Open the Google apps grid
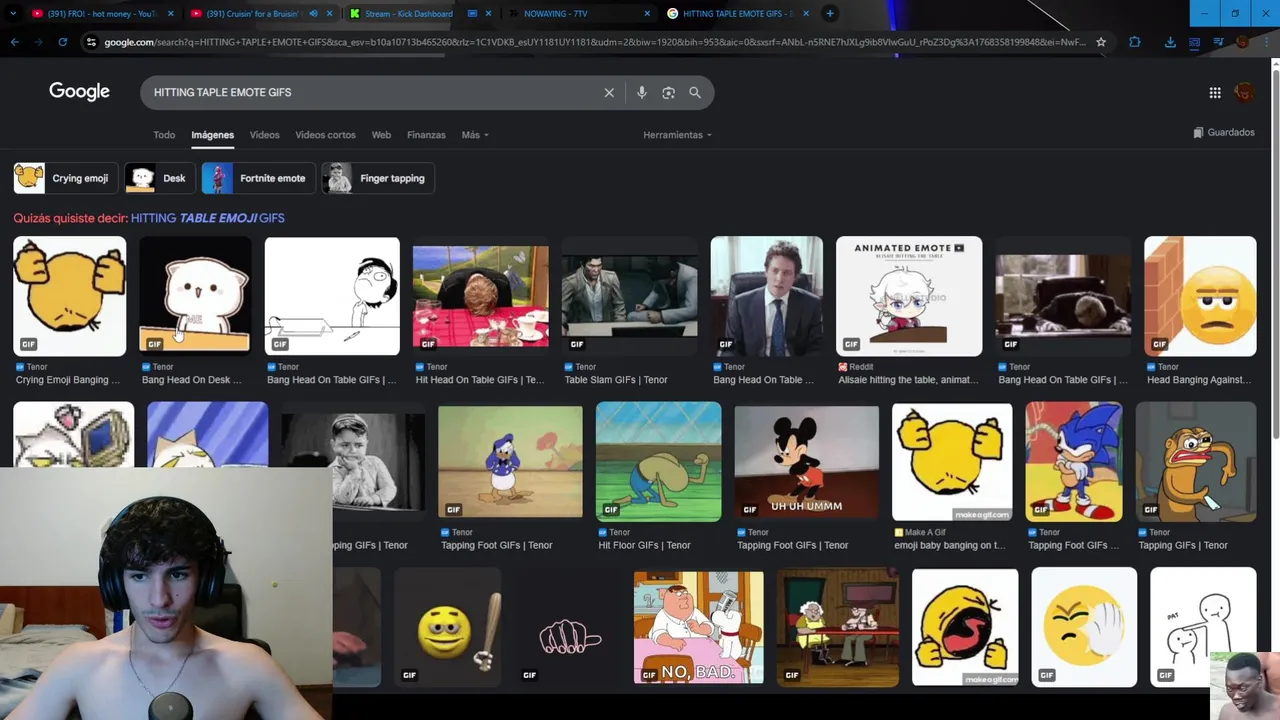The width and height of the screenshot is (1280, 720). (x=1215, y=92)
